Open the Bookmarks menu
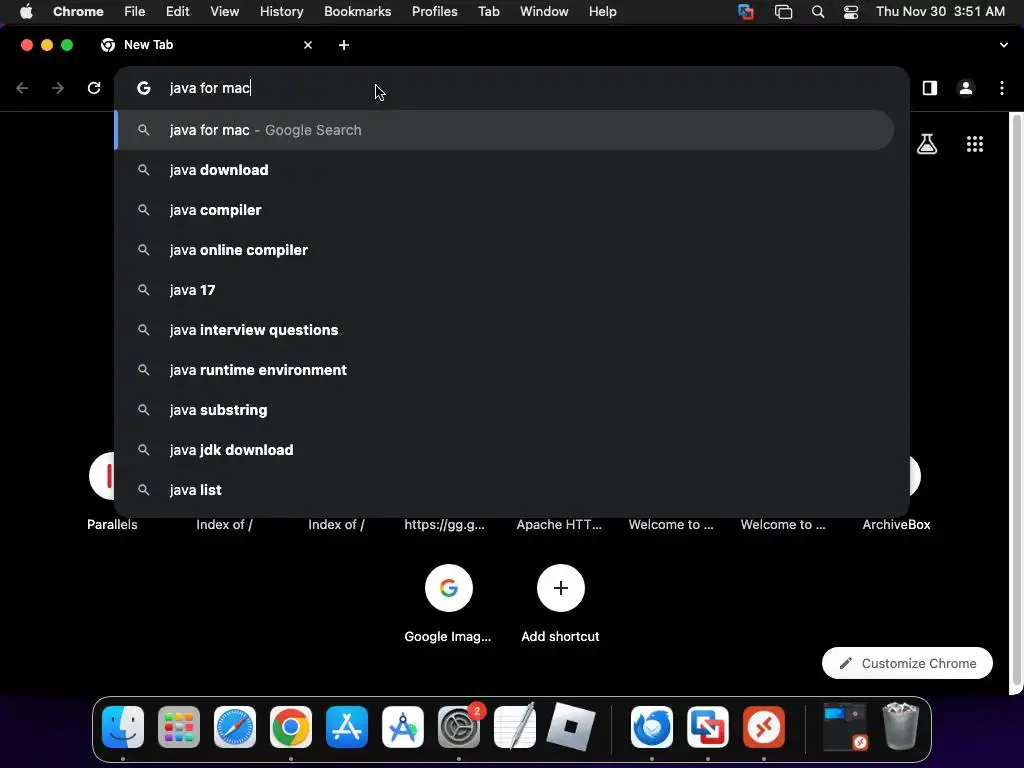The image size is (1024, 768). [357, 12]
